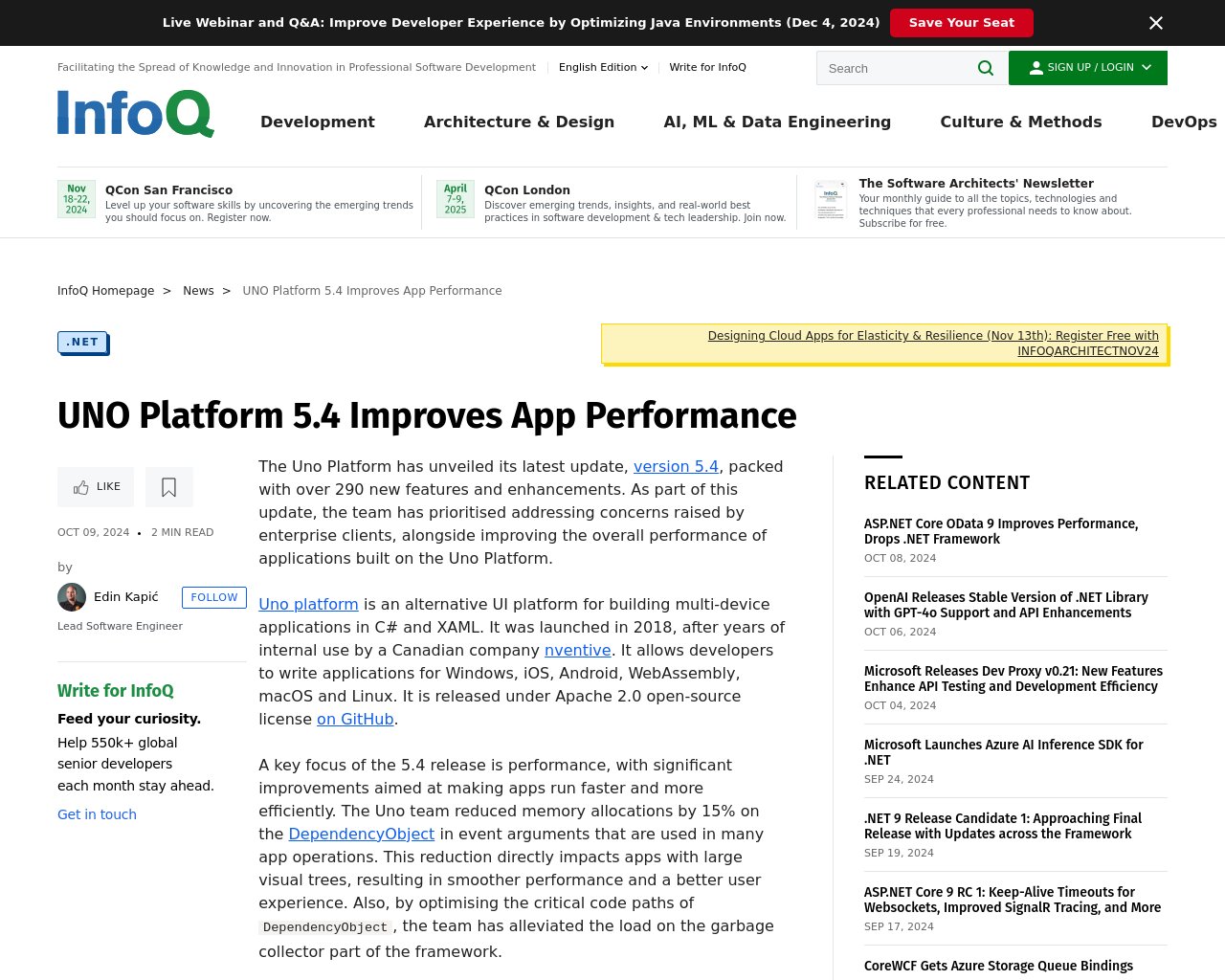Close the webinar banner with X
The height and width of the screenshot is (980, 1225).
coord(1156,23)
